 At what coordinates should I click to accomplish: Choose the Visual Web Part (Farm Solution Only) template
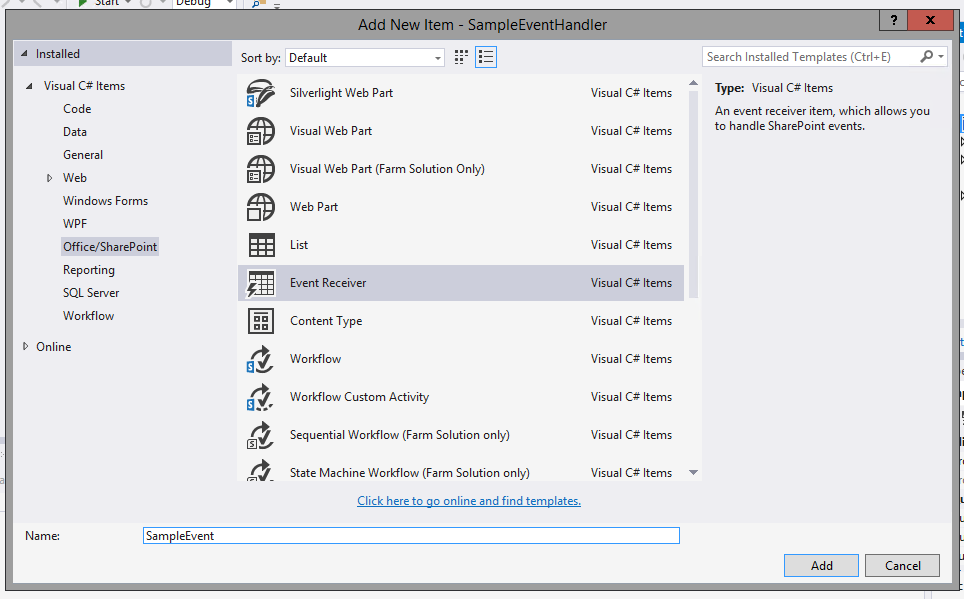[385, 168]
